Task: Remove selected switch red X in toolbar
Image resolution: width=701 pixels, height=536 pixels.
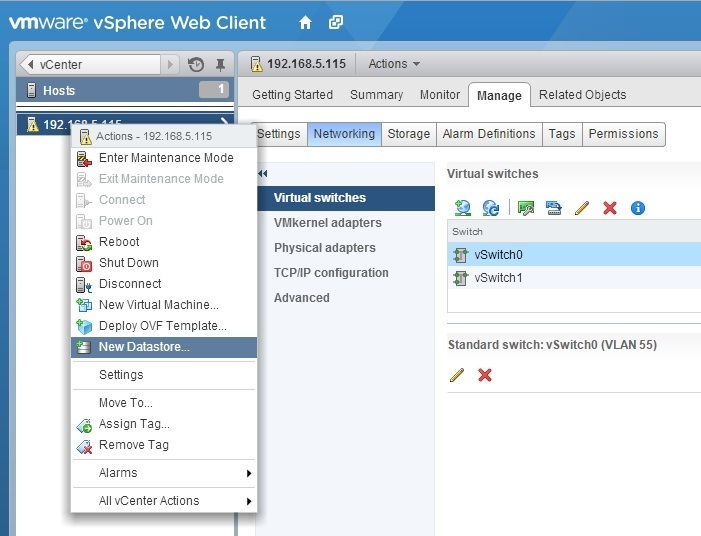Action: click(x=610, y=208)
